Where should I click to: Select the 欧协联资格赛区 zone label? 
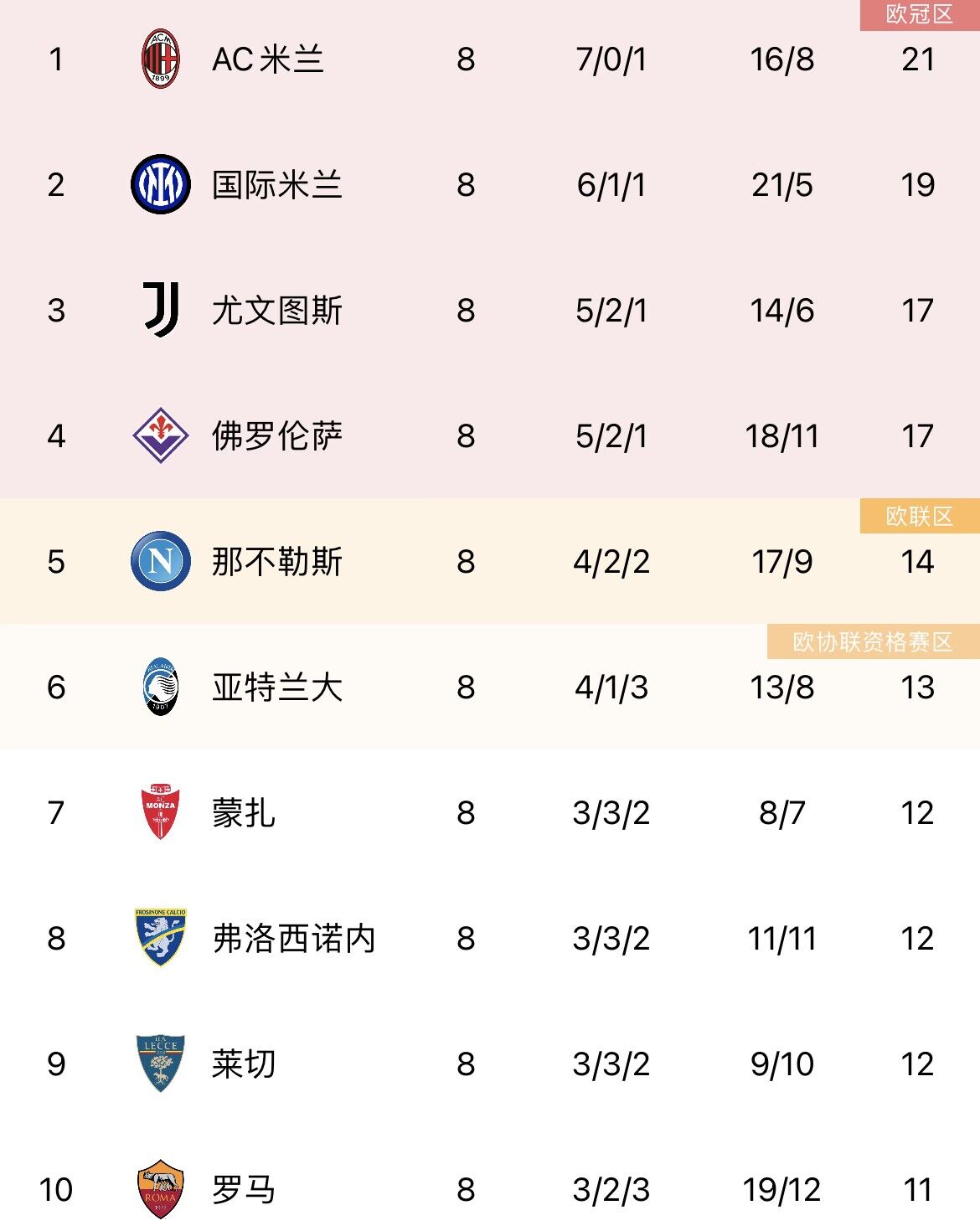click(x=873, y=642)
